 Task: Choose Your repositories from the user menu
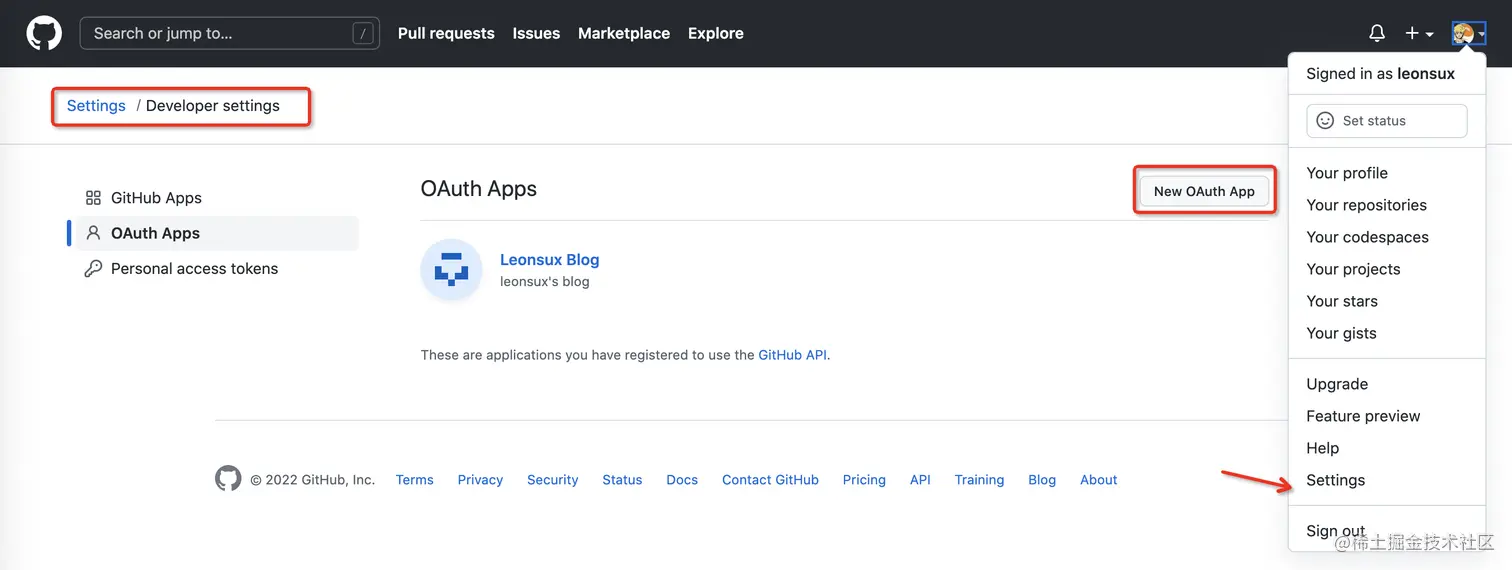coord(1366,205)
